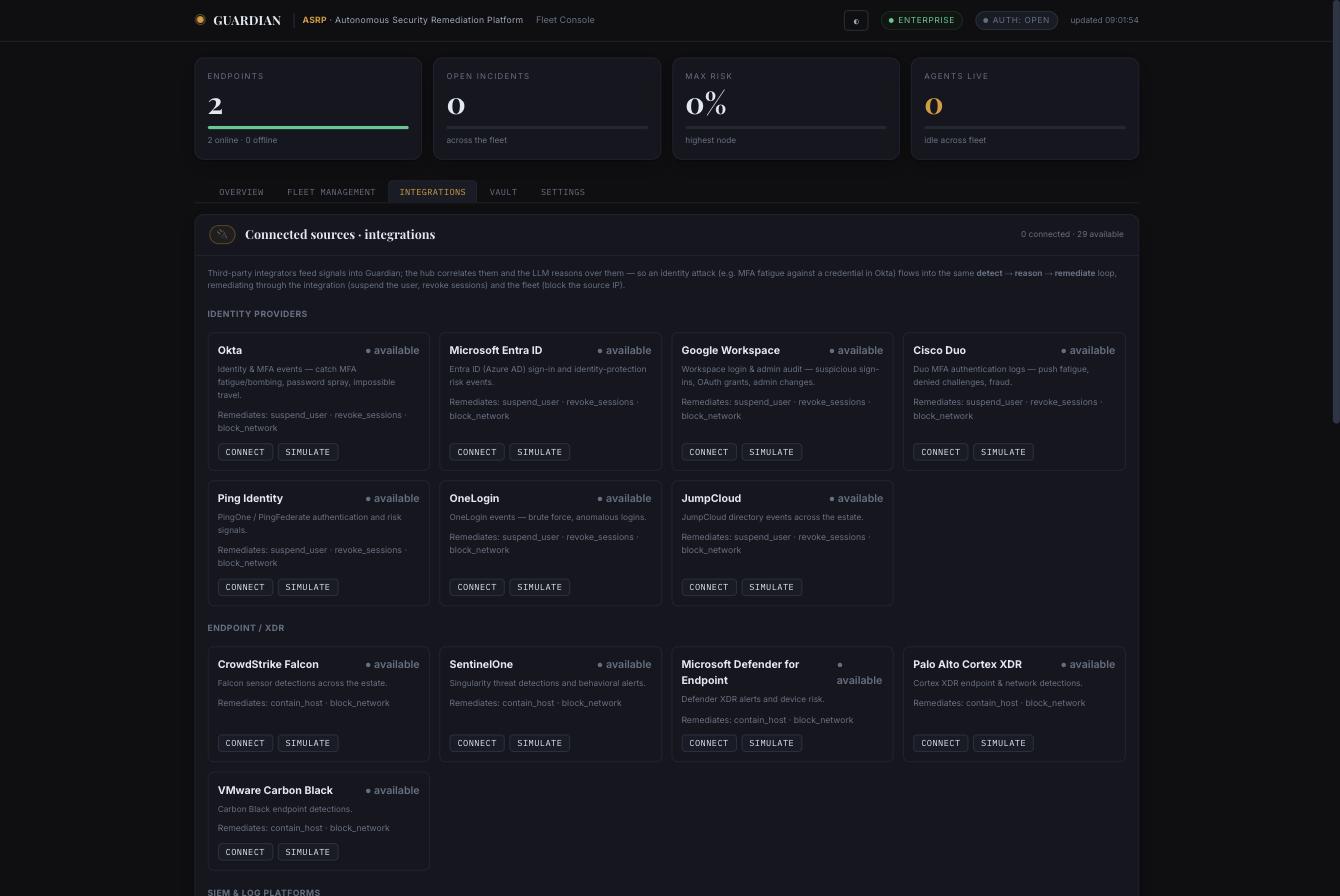The image size is (1340, 896).
Task: Click the VMware Carbon Black title
Action: (x=275, y=790)
